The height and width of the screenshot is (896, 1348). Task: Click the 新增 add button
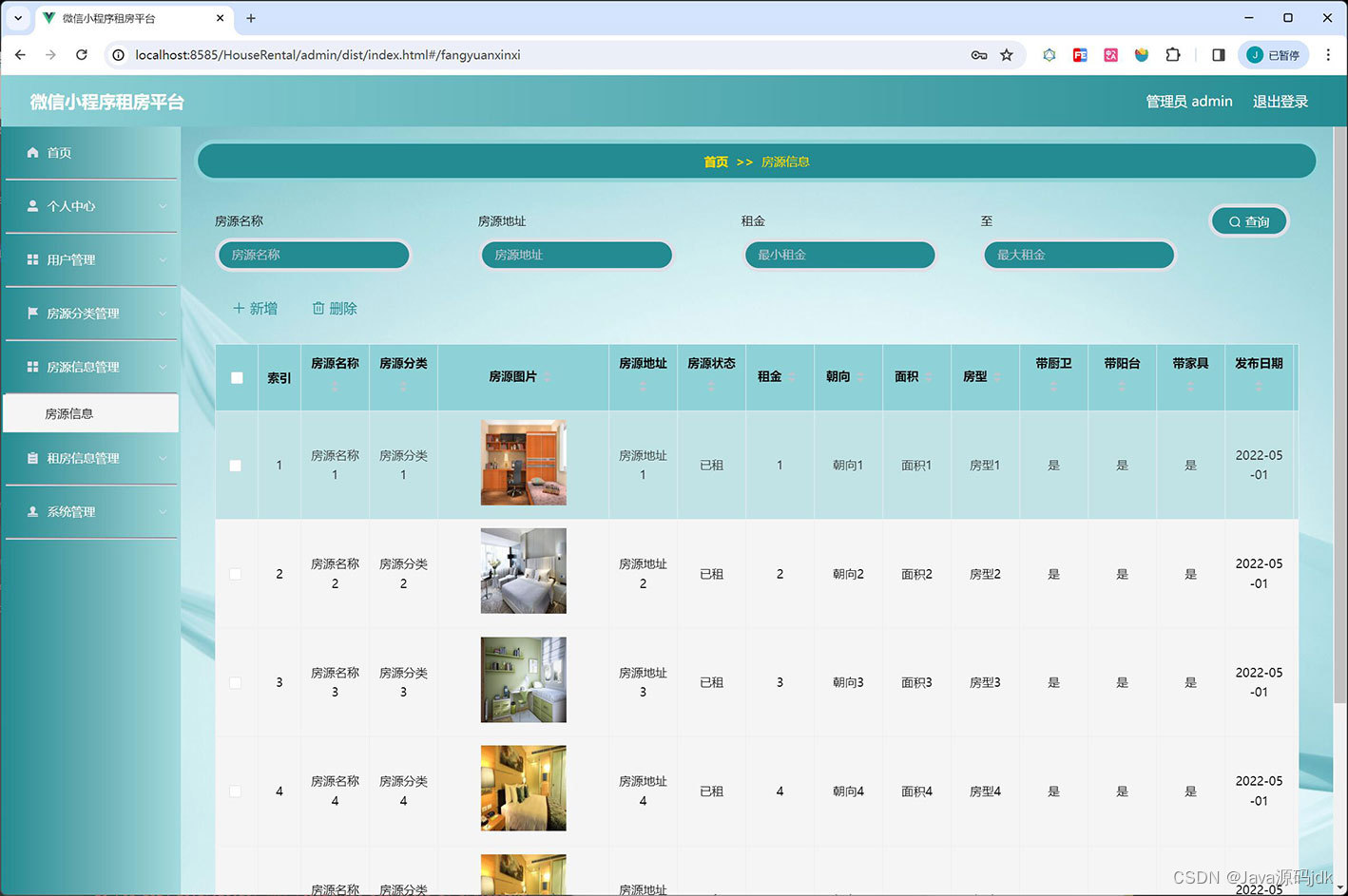coord(255,309)
